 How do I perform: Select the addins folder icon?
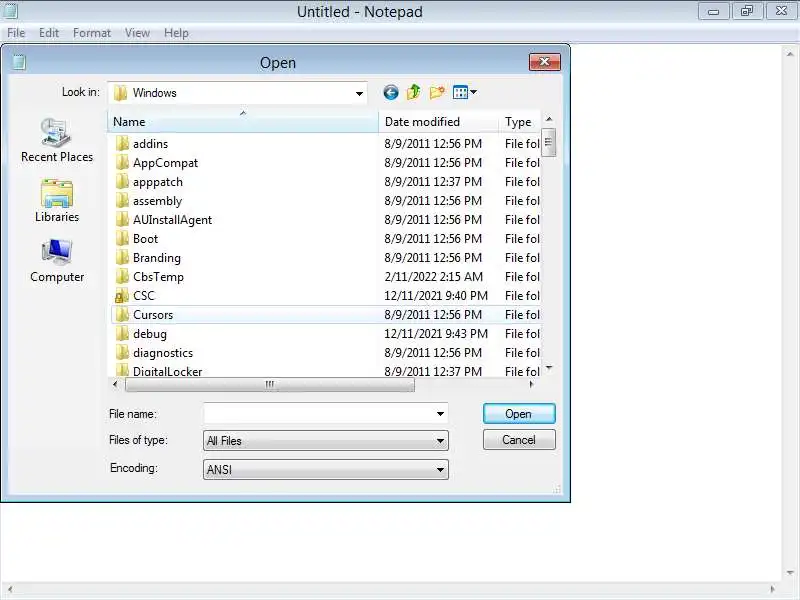tap(122, 143)
